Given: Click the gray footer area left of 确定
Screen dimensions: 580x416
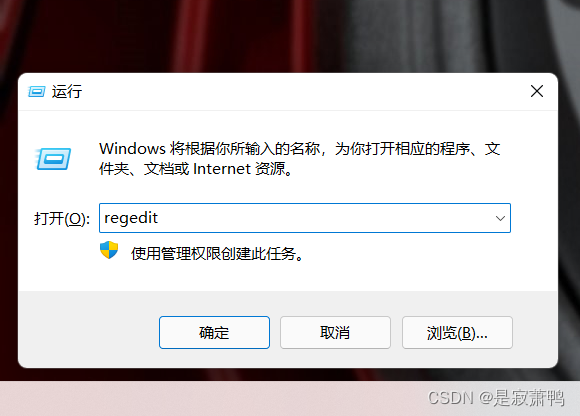Looking at the screenshot, I should (x=89, y=329).
